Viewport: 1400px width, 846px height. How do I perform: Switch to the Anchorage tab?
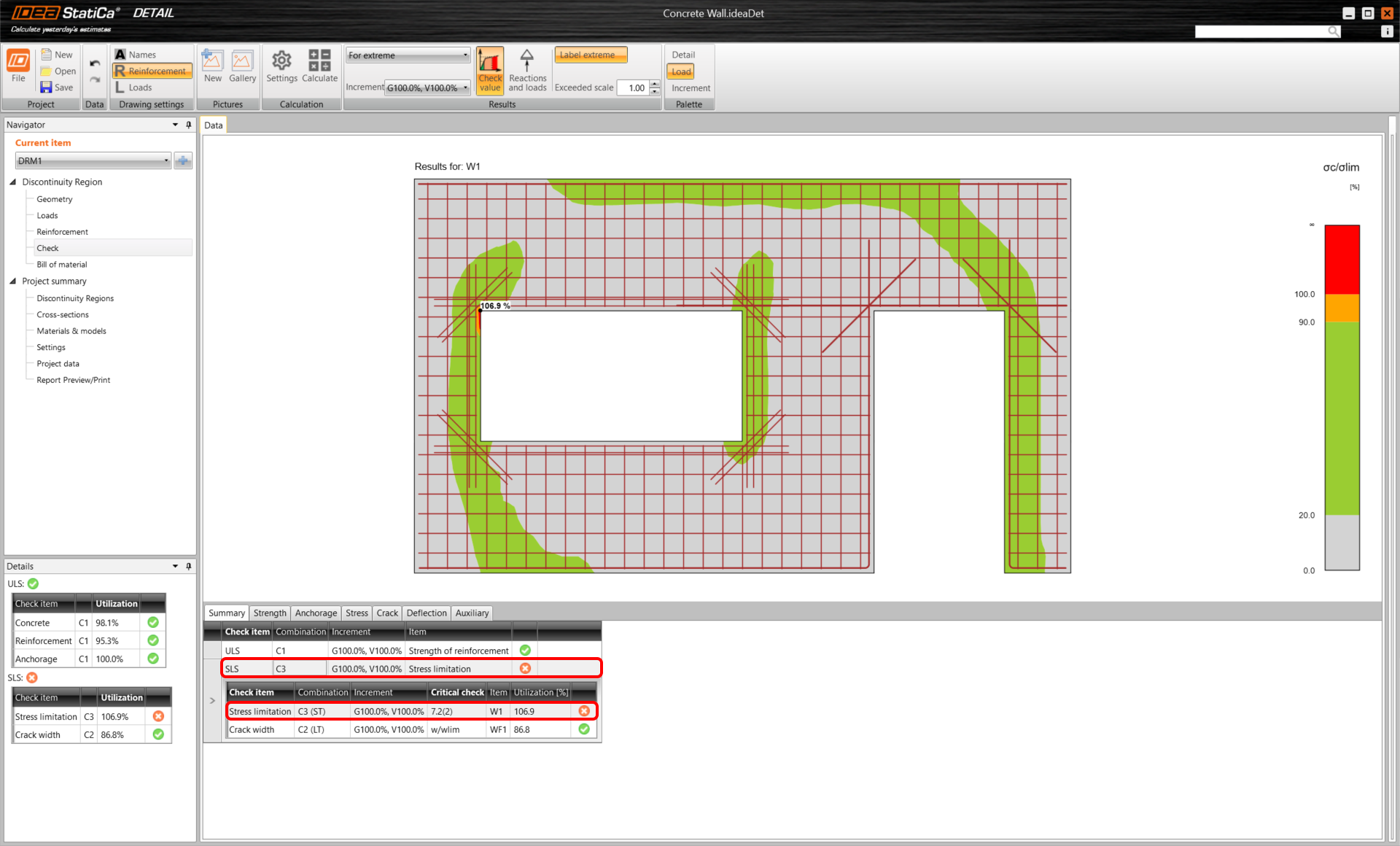[316, 613]
